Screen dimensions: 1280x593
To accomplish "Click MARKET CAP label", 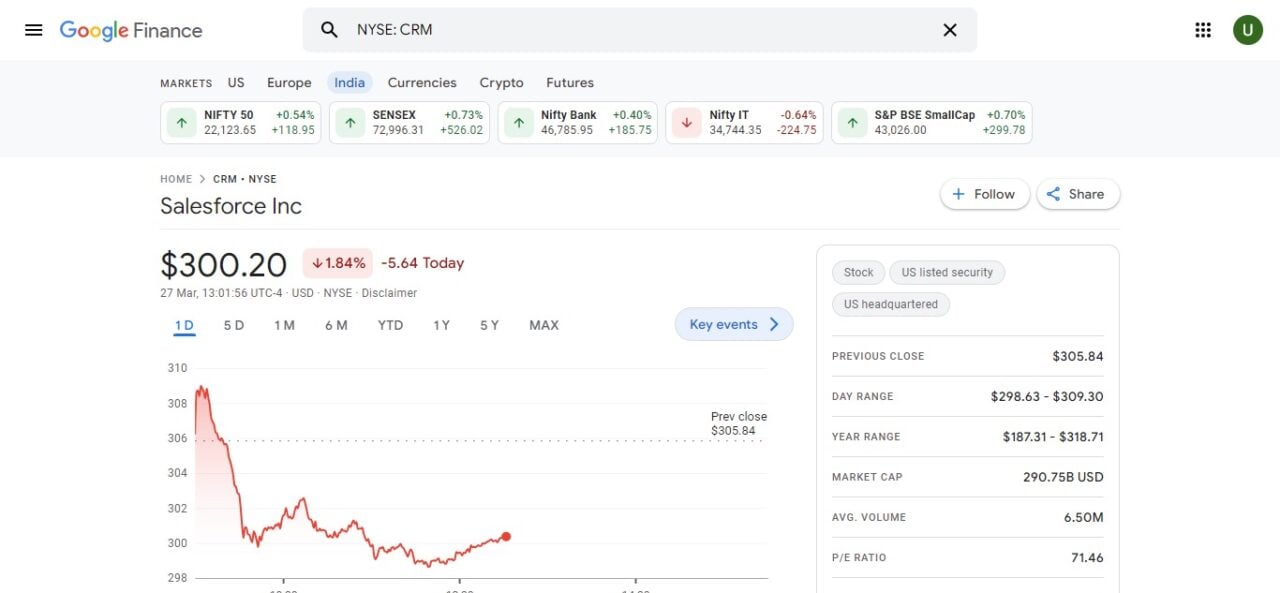I will tap(867, 477).
